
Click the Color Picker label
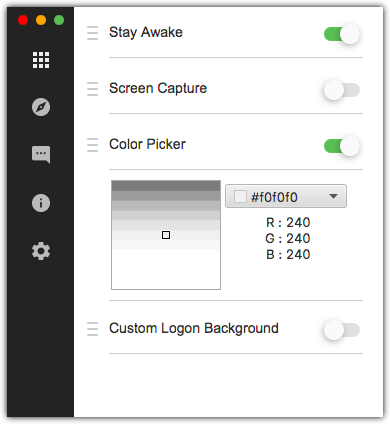tap(147, 144)
